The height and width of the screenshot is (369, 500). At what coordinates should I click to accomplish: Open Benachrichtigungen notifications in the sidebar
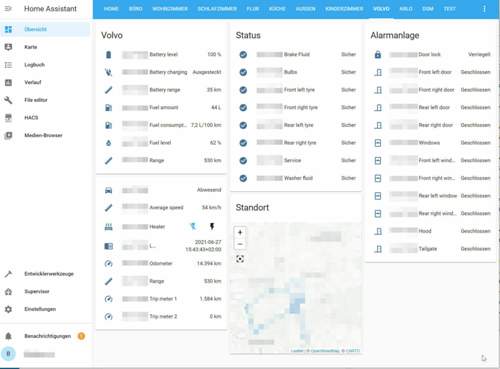tap(46, 336)
